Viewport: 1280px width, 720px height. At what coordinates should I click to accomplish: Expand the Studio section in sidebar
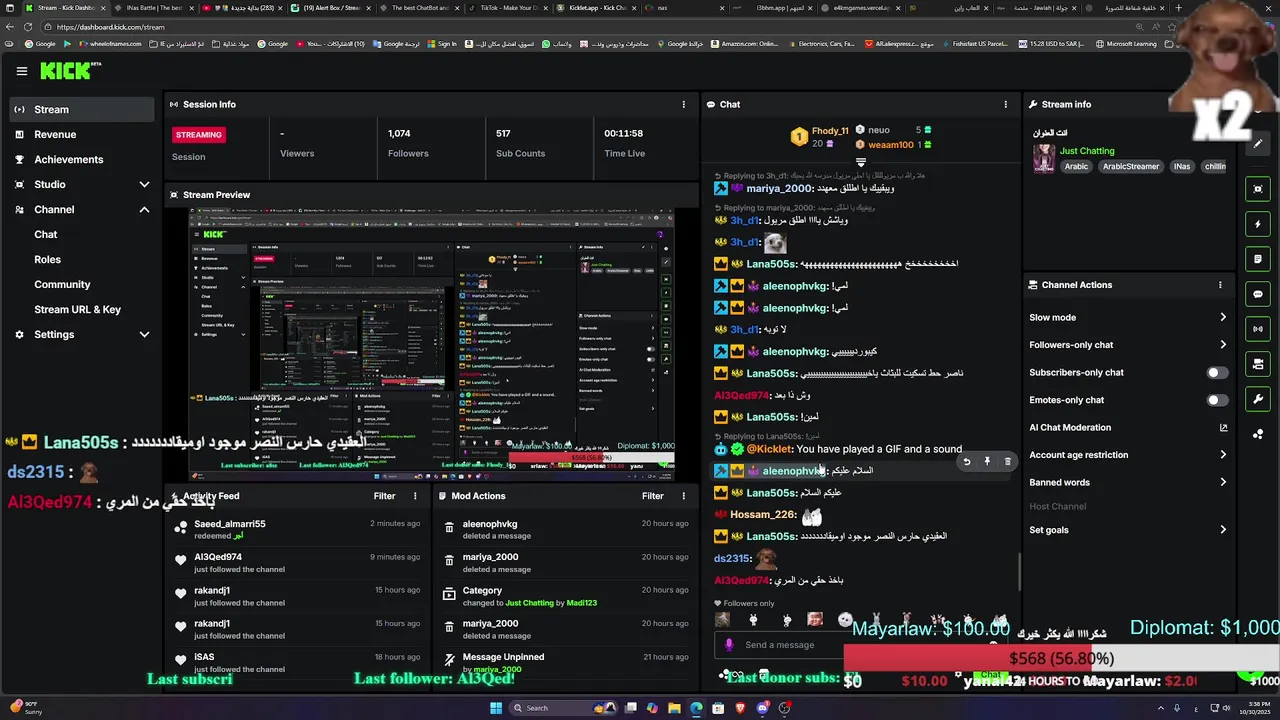coord(144,185)
